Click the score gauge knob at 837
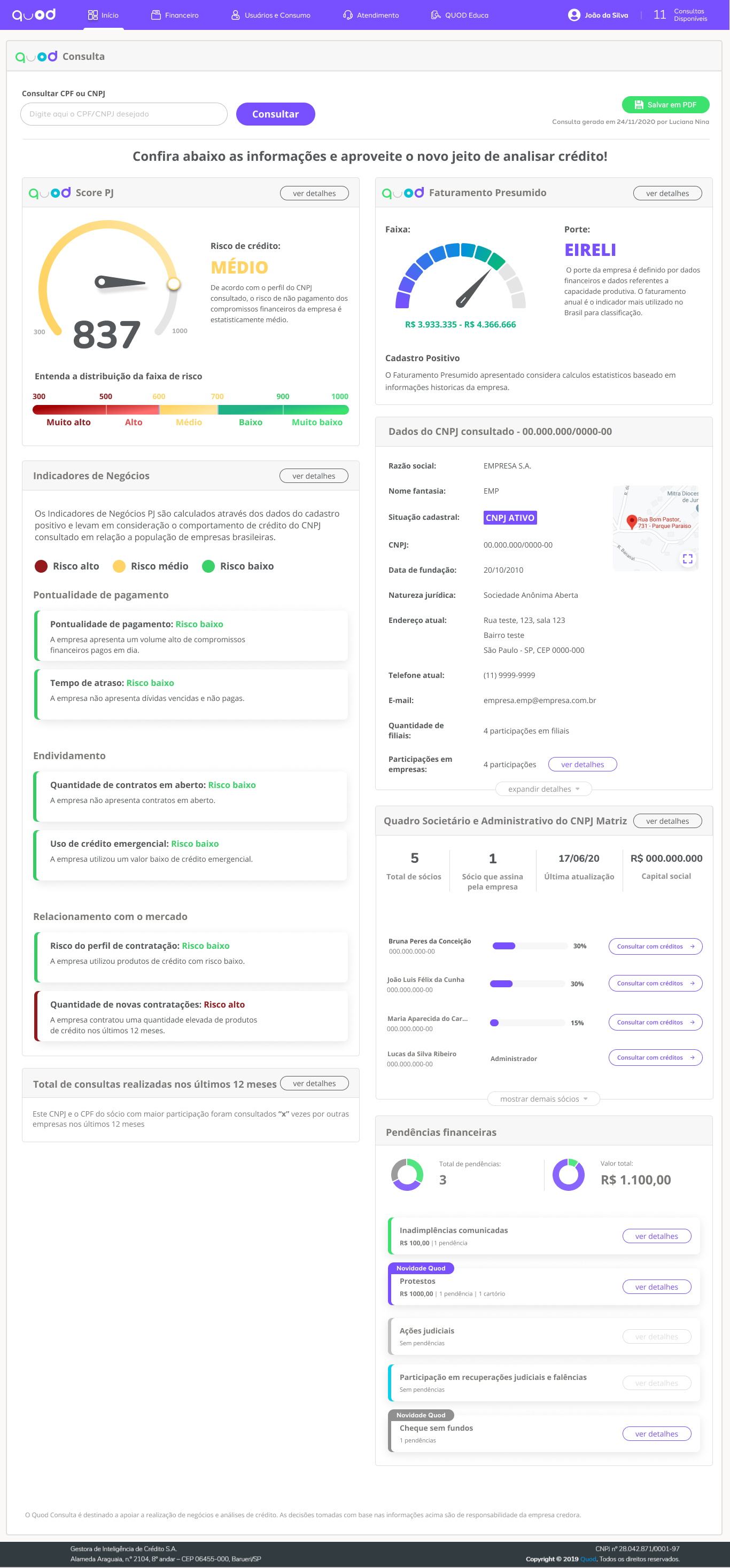This screenshot has height=1568, width=730. [174, 284]
